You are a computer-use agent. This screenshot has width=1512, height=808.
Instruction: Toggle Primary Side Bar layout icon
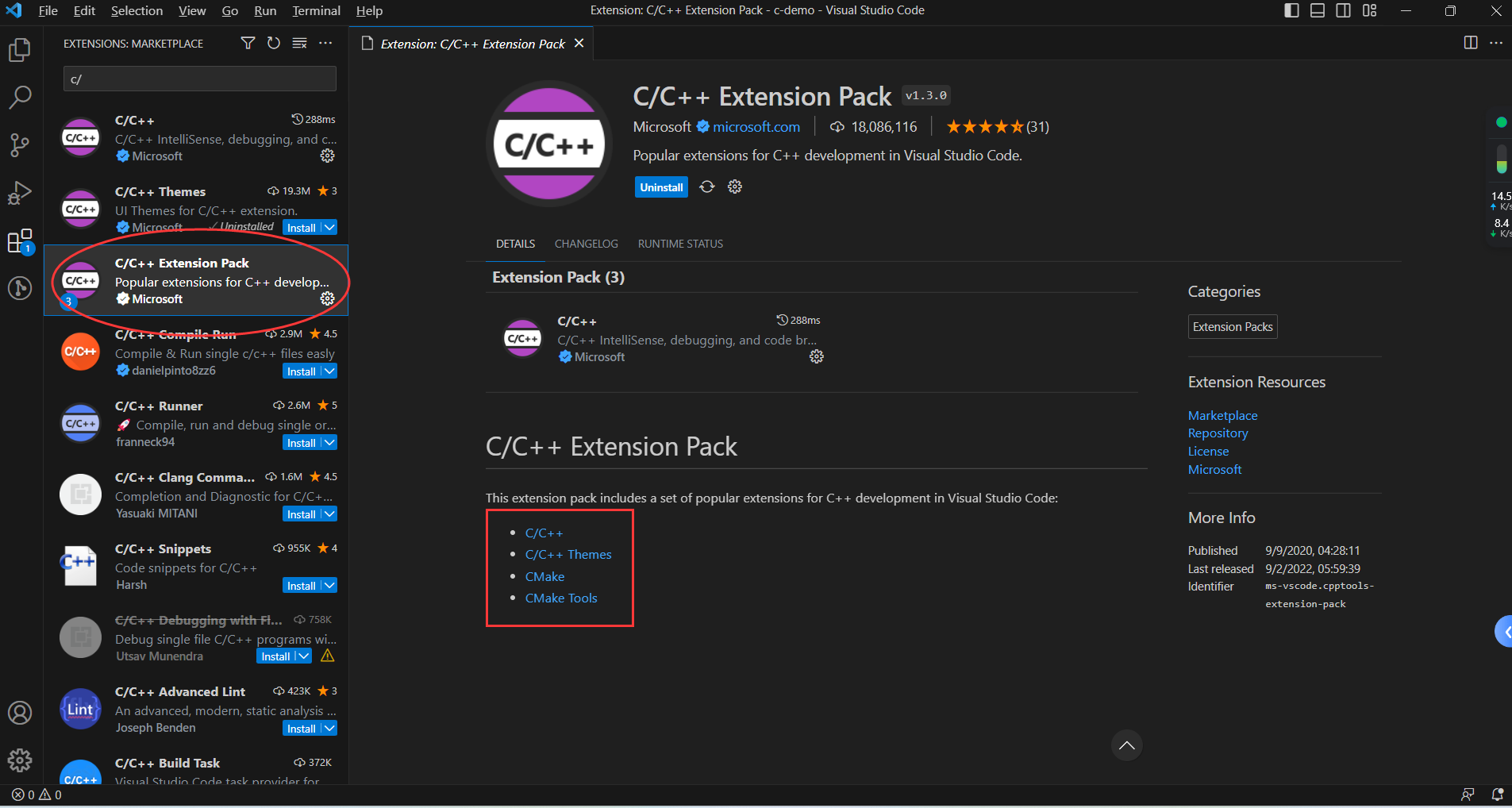coord(1292,10)
